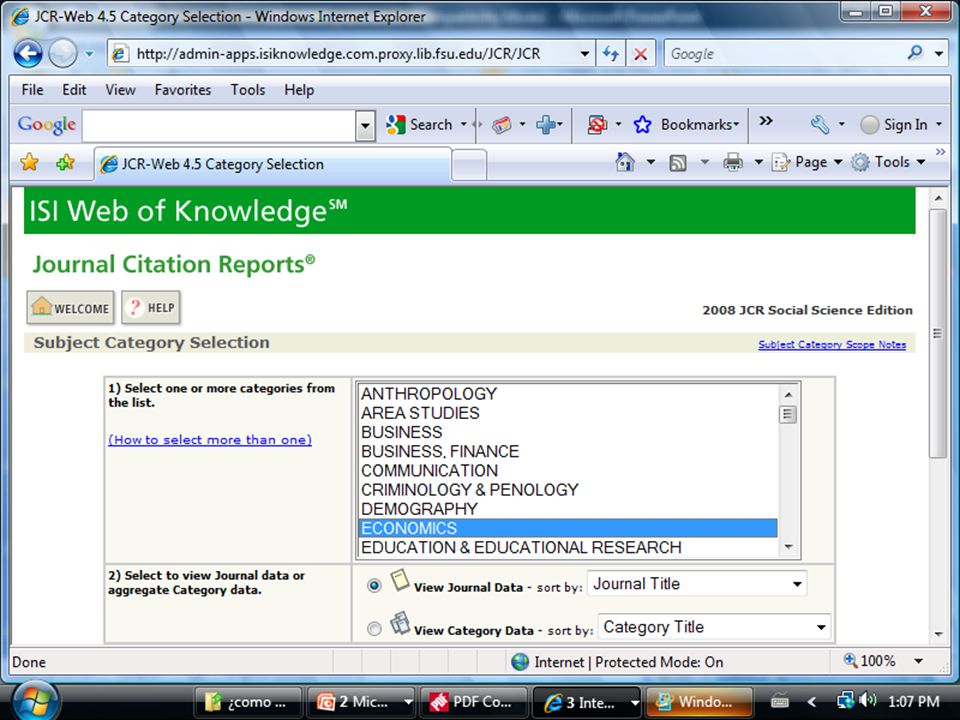Show hidden tray icons arrow
This screenshot has width=960, height=720.
pos(812,702)
